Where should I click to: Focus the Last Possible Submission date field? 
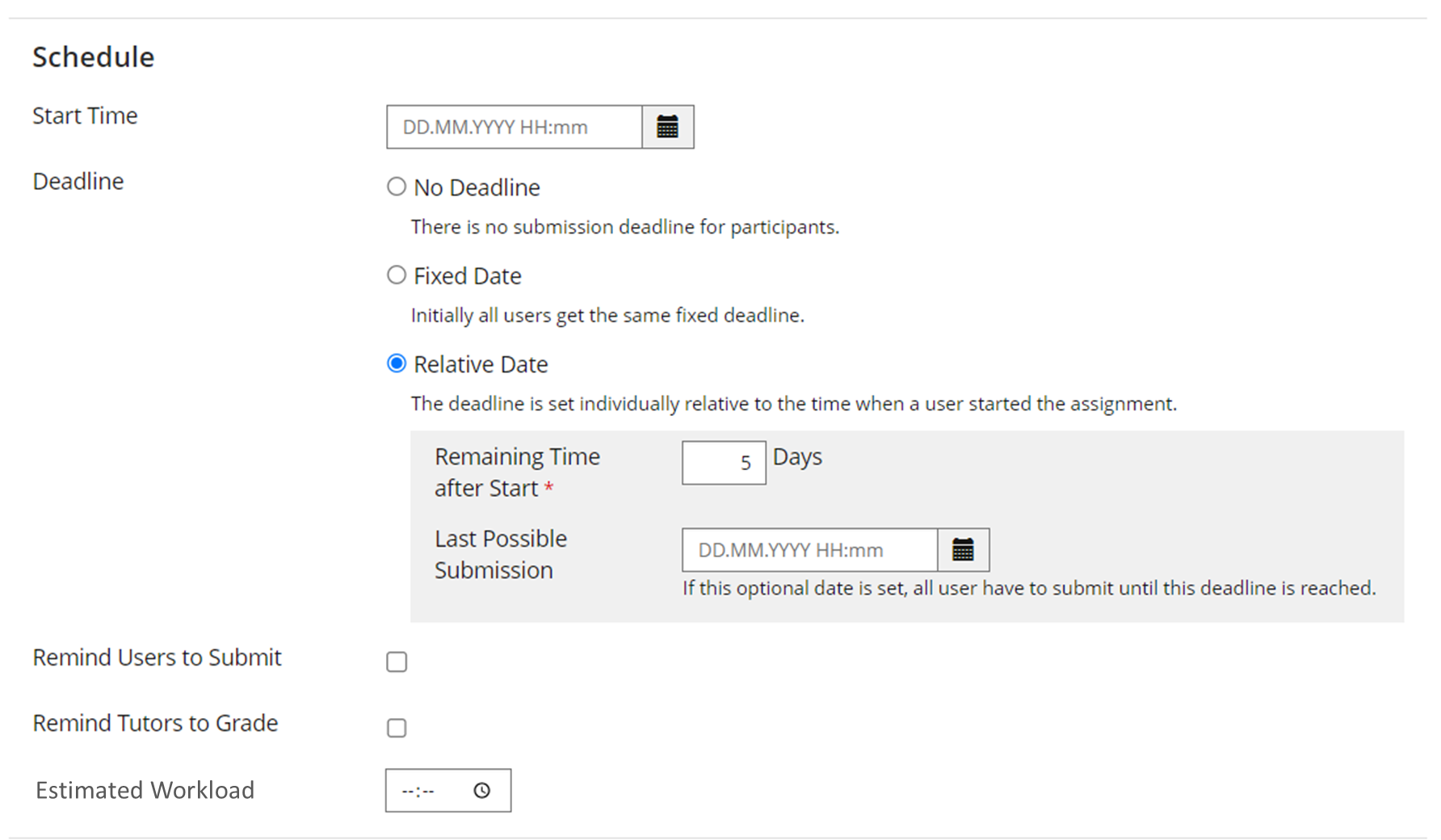pos(809,550)
